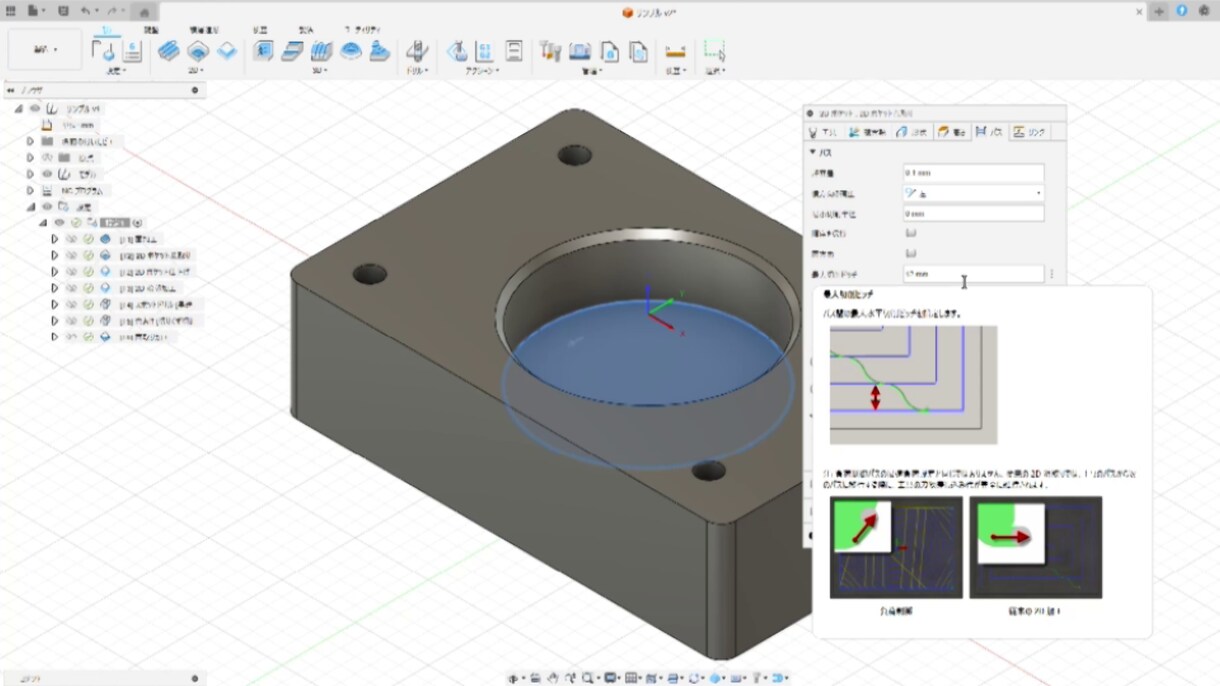Click the Measure icon in Inspect group

pos(675,51)
